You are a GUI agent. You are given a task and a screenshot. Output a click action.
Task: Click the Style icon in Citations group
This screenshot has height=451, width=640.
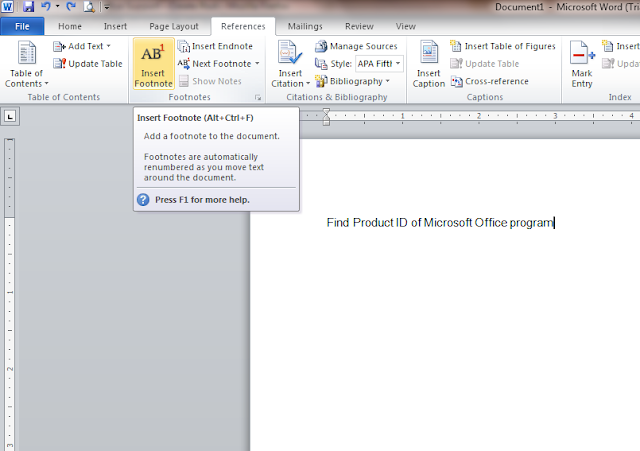tap(321, 64)
